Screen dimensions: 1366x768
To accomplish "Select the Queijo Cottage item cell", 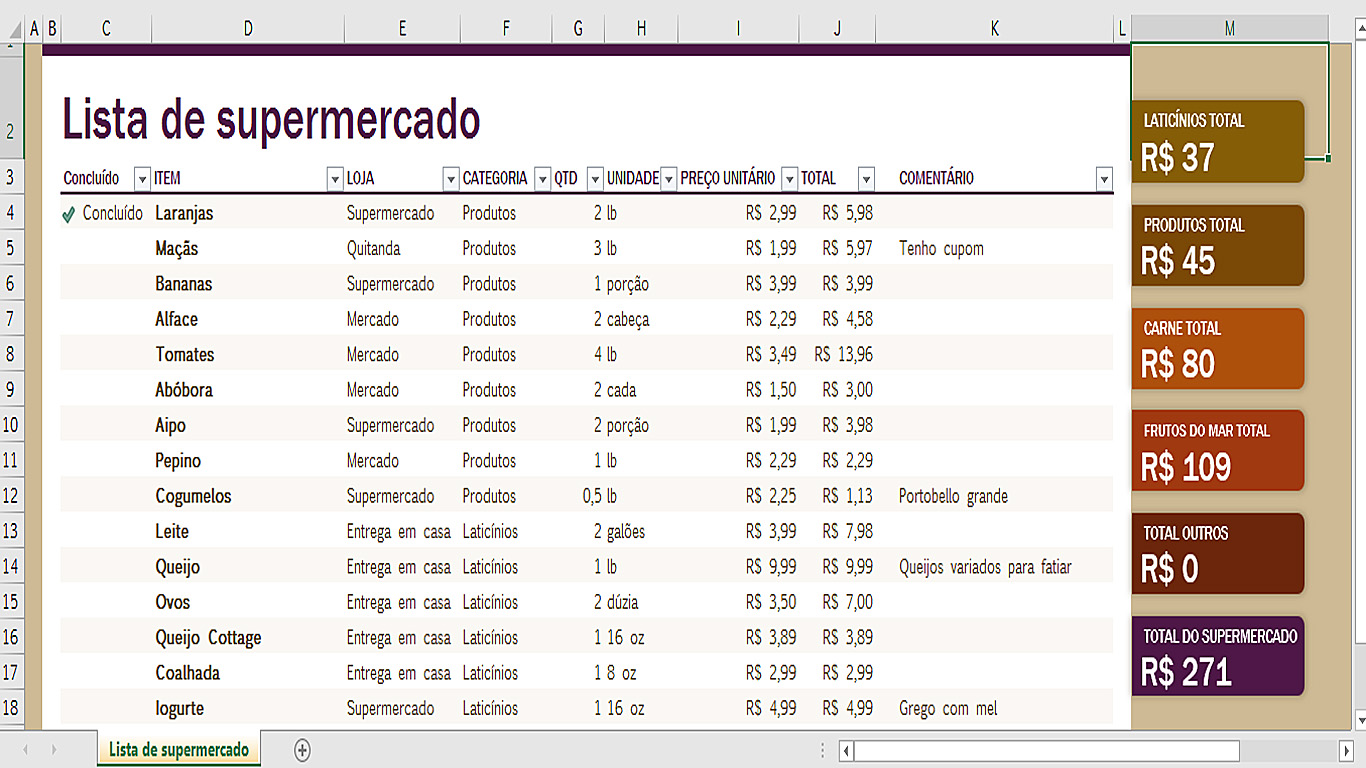I will pyautogui.click(x=248, y=638).
